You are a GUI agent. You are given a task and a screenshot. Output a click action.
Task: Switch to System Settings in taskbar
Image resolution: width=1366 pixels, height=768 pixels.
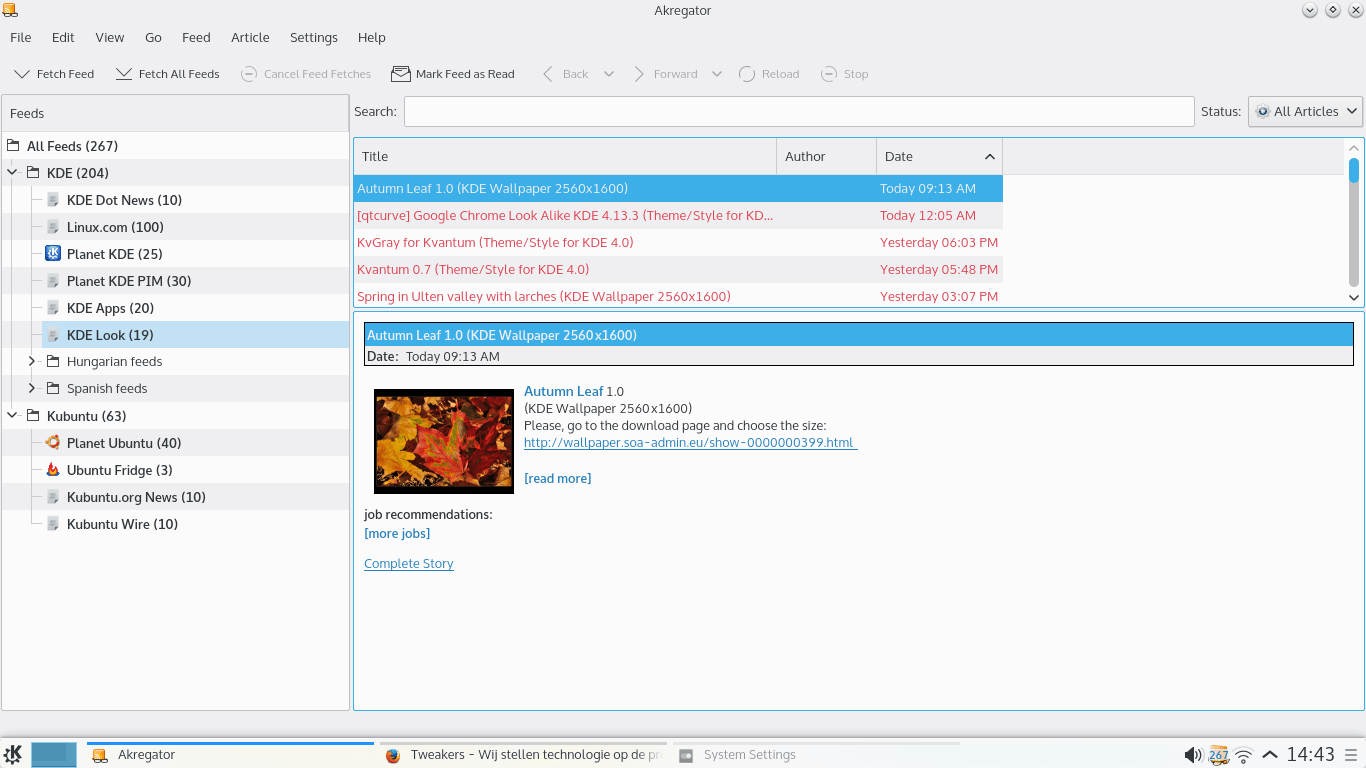pos(816,755)
